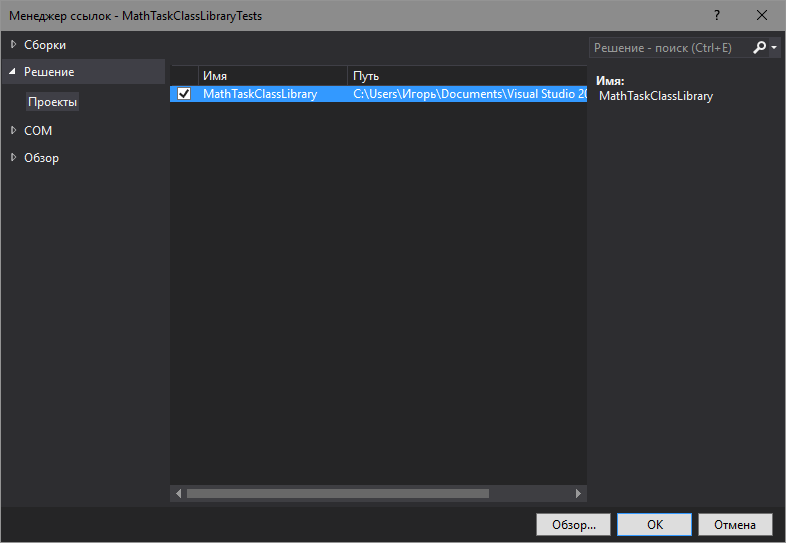Viewport: 786px width, 543px height.
Task: Click the C:\Users\Игорь path cell
Action: tap(470, 94)
